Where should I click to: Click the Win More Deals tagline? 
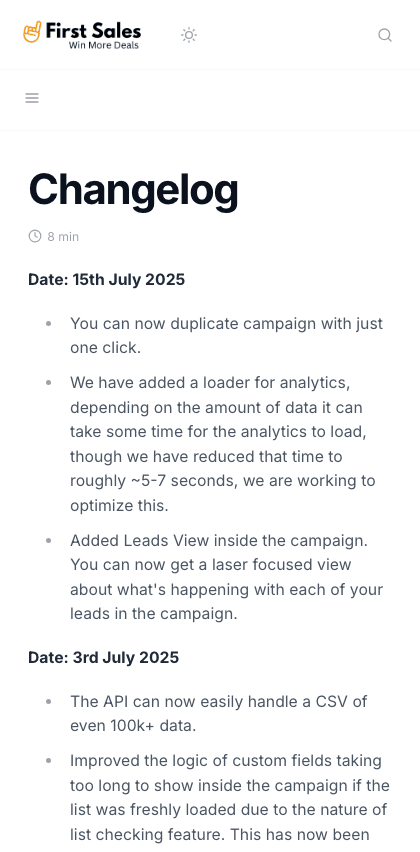(x=104, y=45)
